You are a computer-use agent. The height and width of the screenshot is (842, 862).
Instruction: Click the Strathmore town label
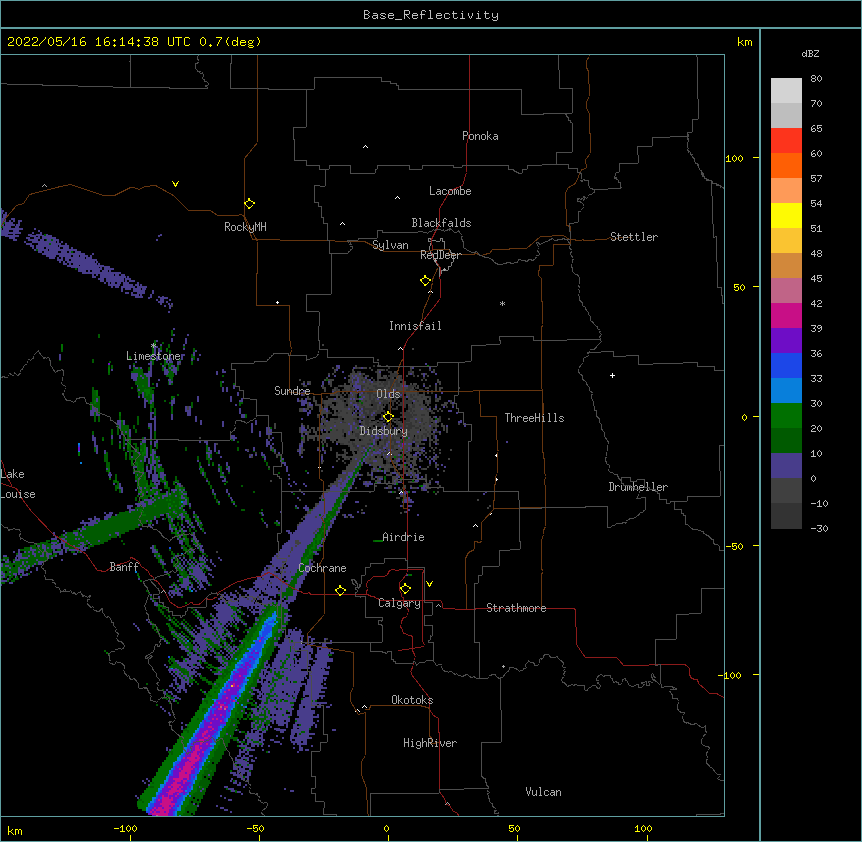coord(516,608)
